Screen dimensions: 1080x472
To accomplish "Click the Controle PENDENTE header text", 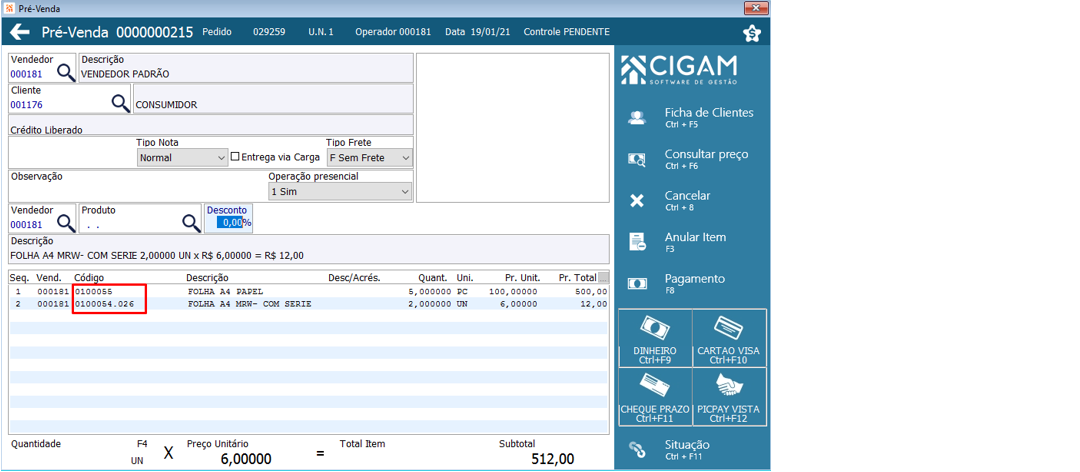I will 567,32.
